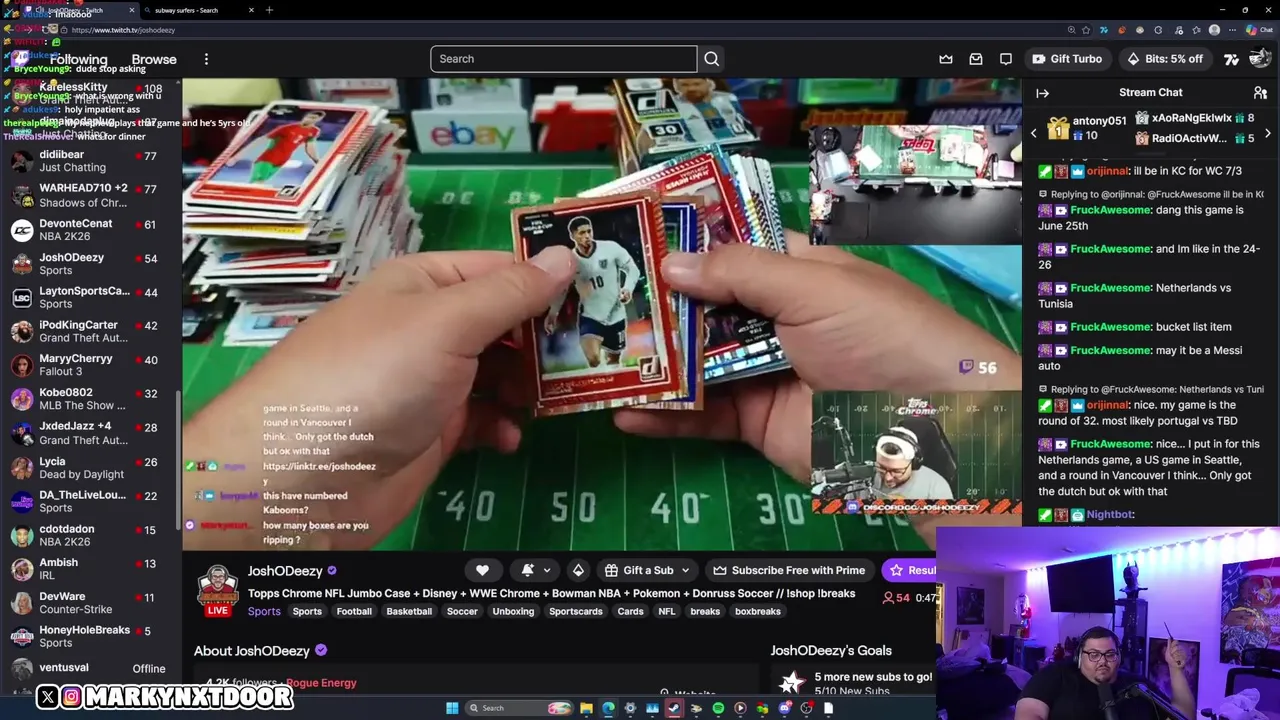Open the Twitch user avatar menu
Viewport: 1280px width, 720px height.
click(x=1259, y=59)
